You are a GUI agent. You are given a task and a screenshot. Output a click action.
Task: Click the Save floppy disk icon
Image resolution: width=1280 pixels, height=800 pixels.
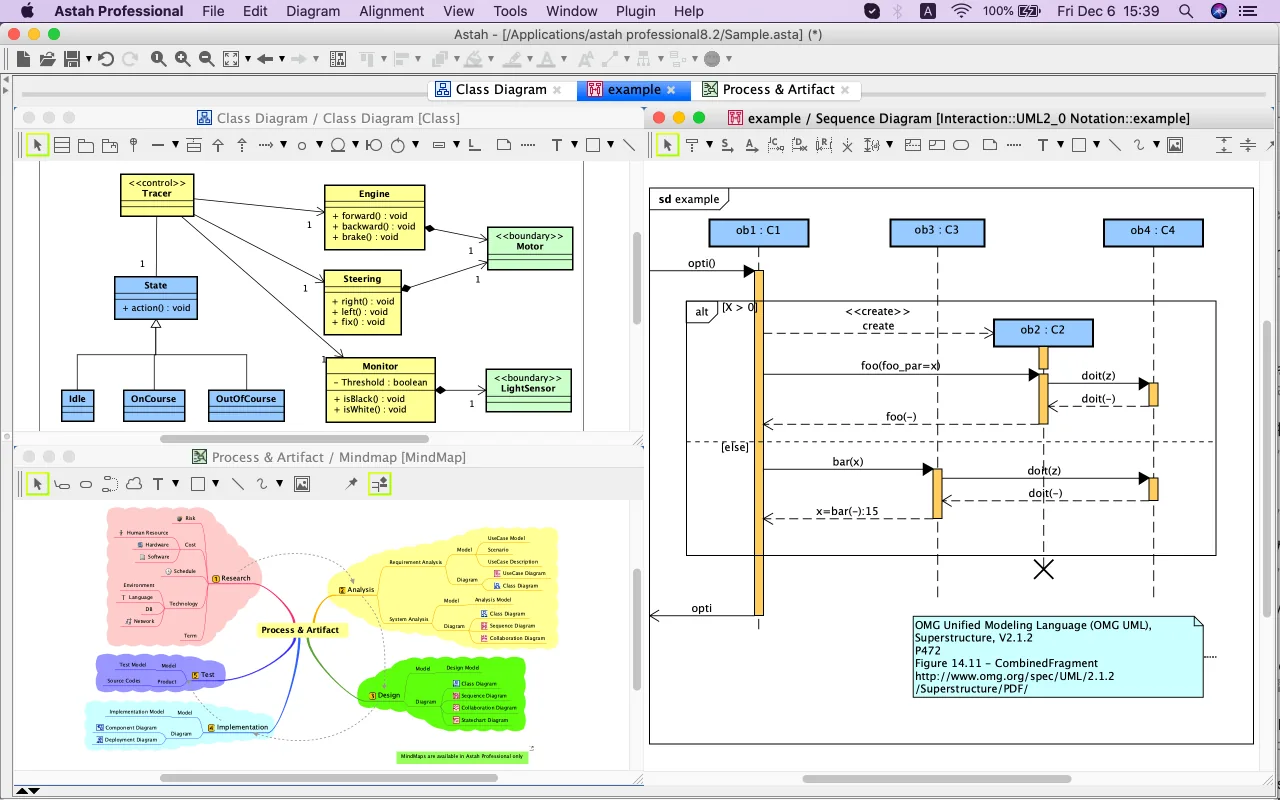(x=72, y=59)
